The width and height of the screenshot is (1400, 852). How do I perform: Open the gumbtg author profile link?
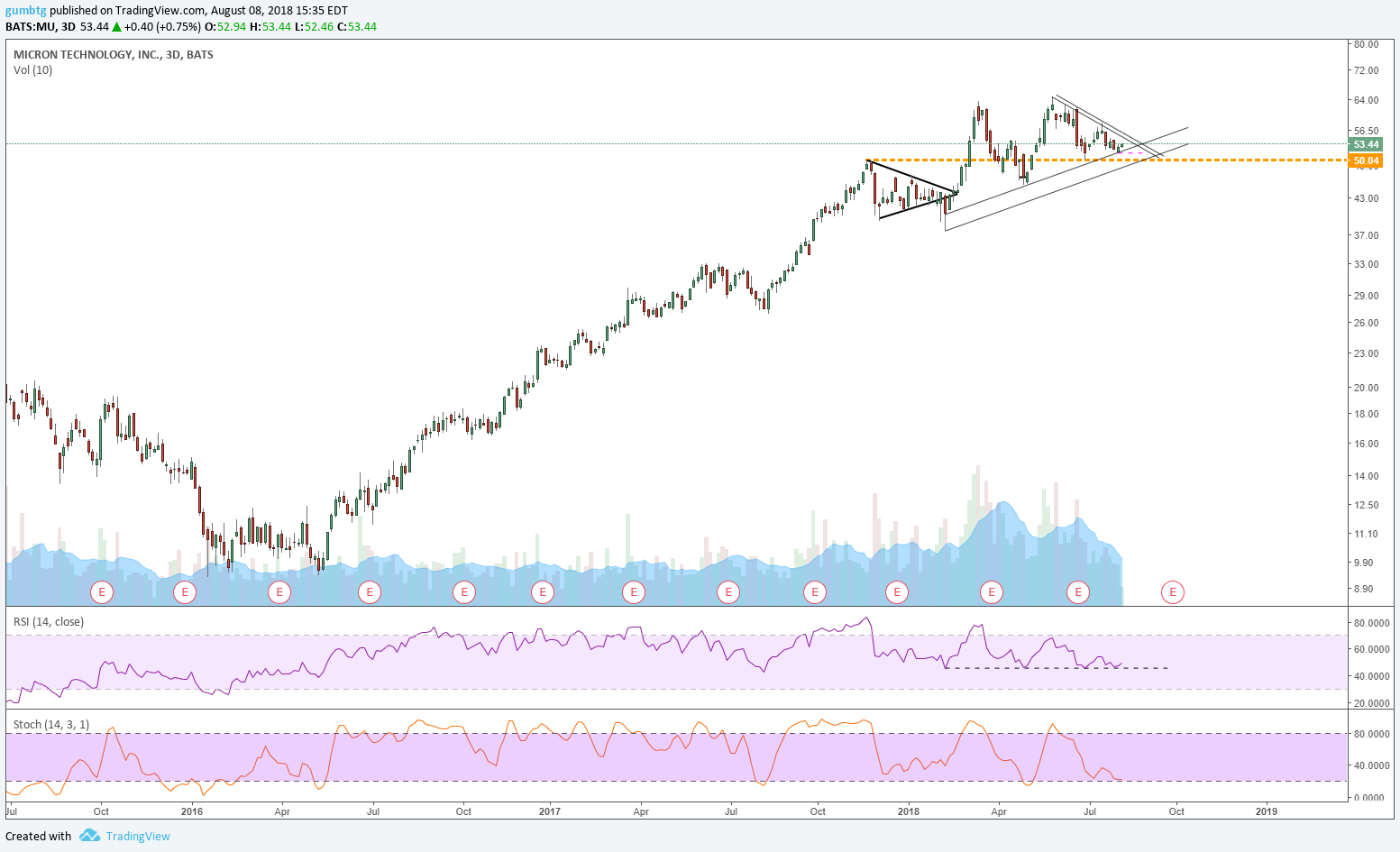click(x=26, y=11)
